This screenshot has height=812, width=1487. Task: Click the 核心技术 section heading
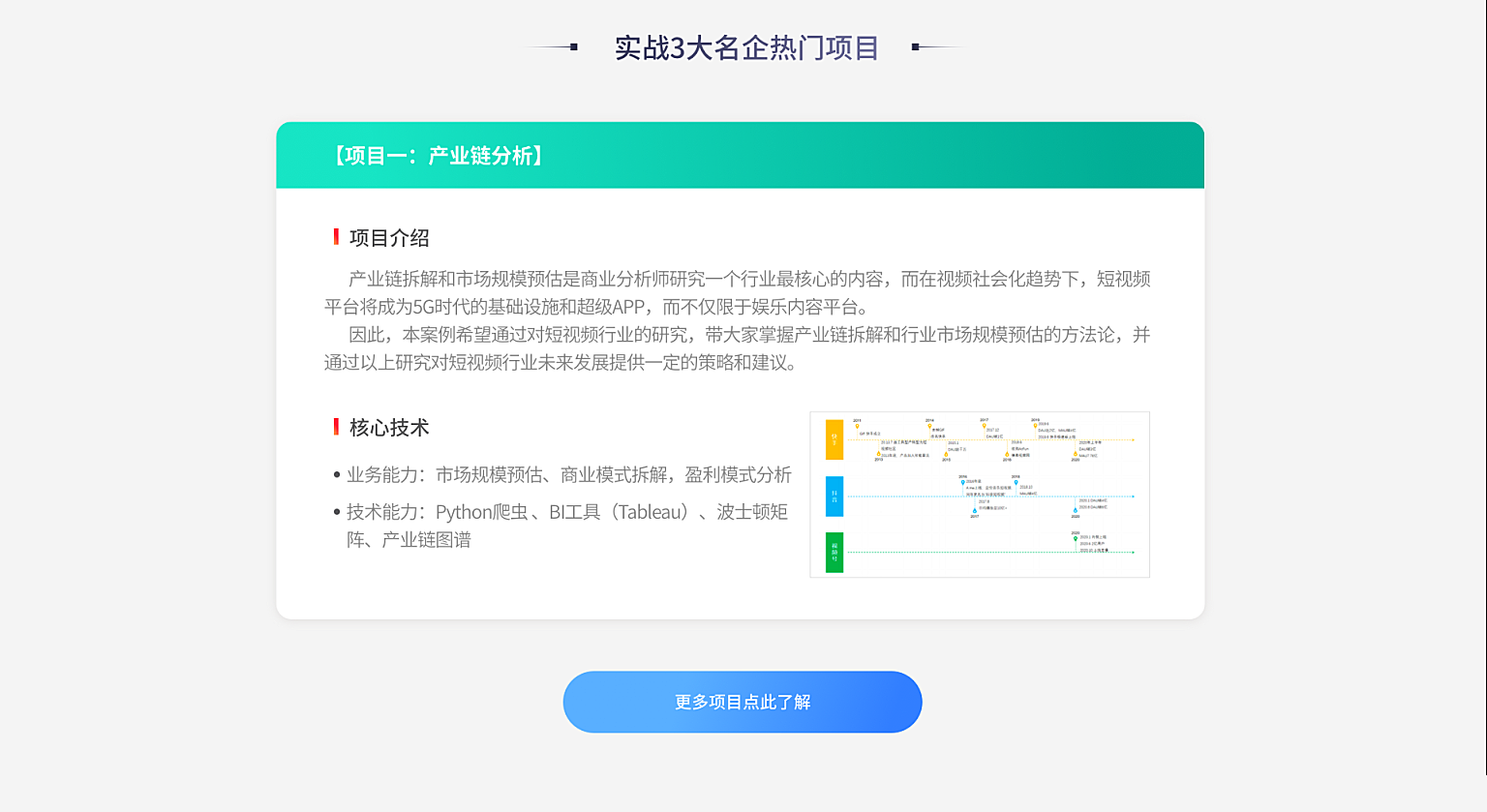pyautogui.click(x=389, y=428)
